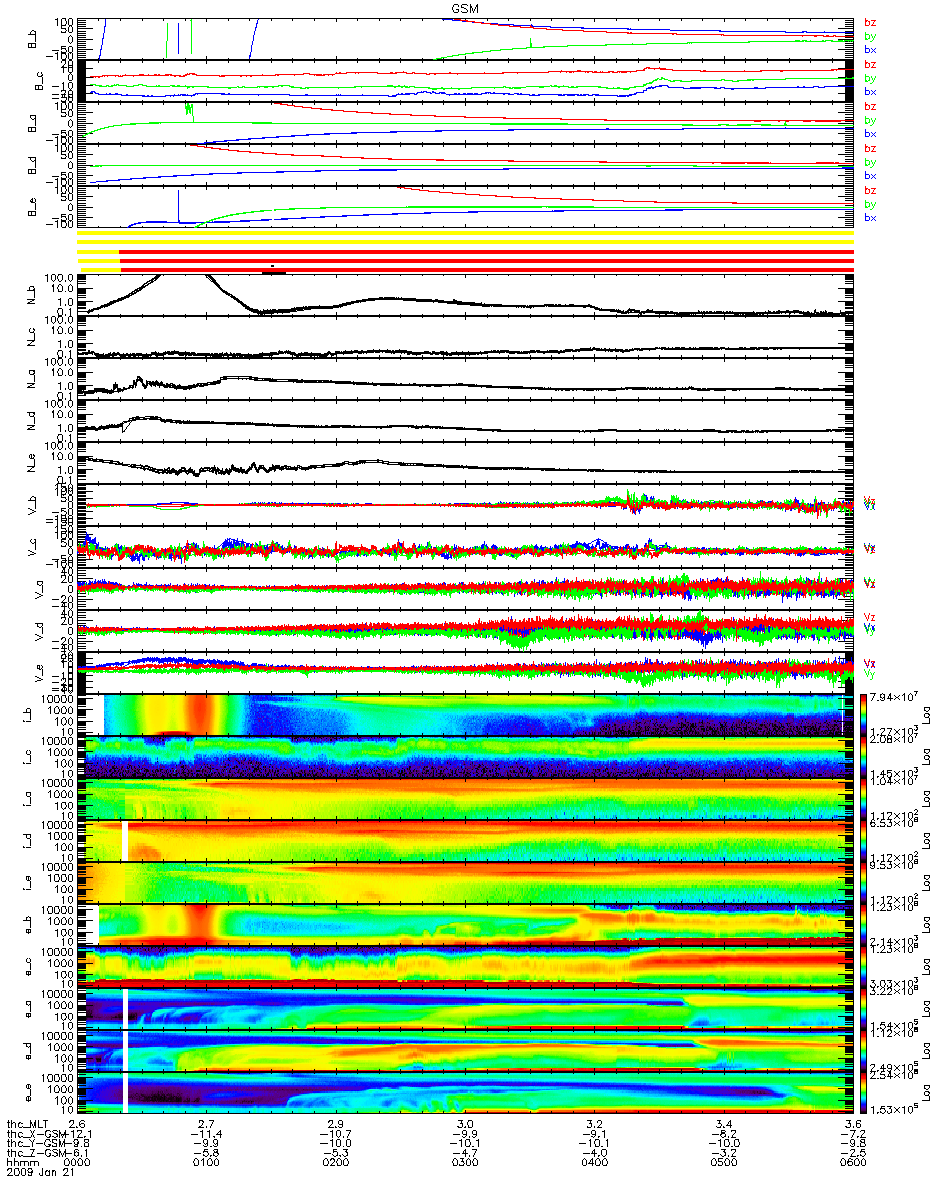Click red bz legend beside B_b panel
This screenshot has height=1200, width=930.
pos(870,22)
